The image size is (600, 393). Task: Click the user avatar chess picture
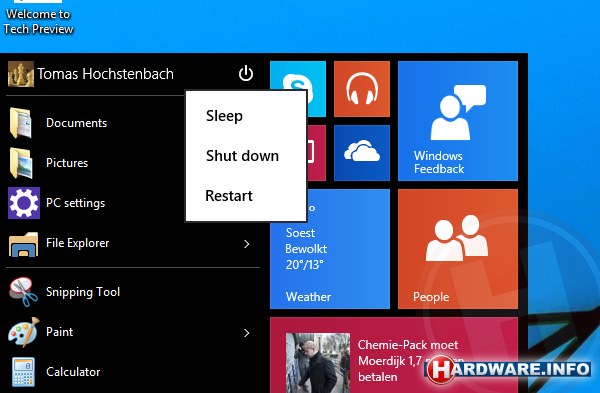coord(21,74)
